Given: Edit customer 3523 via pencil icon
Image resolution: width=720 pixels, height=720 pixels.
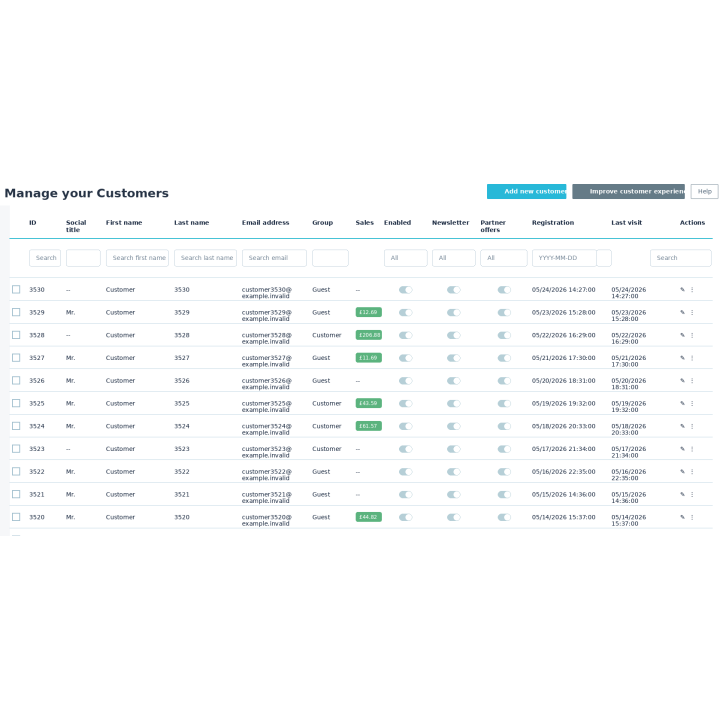Looking at the screenshot, I should coord(682,449).
